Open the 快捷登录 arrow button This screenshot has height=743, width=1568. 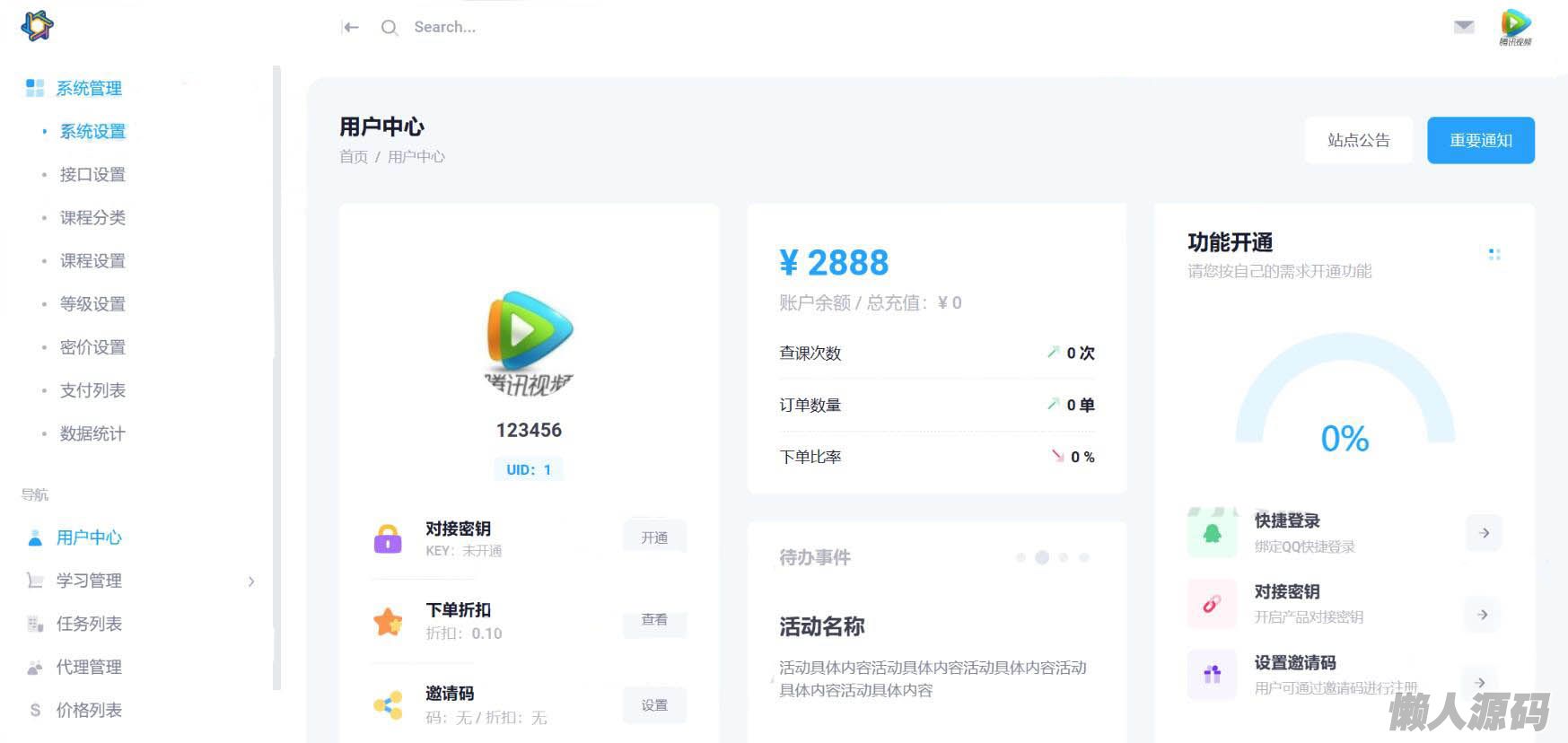point(1484,533)
